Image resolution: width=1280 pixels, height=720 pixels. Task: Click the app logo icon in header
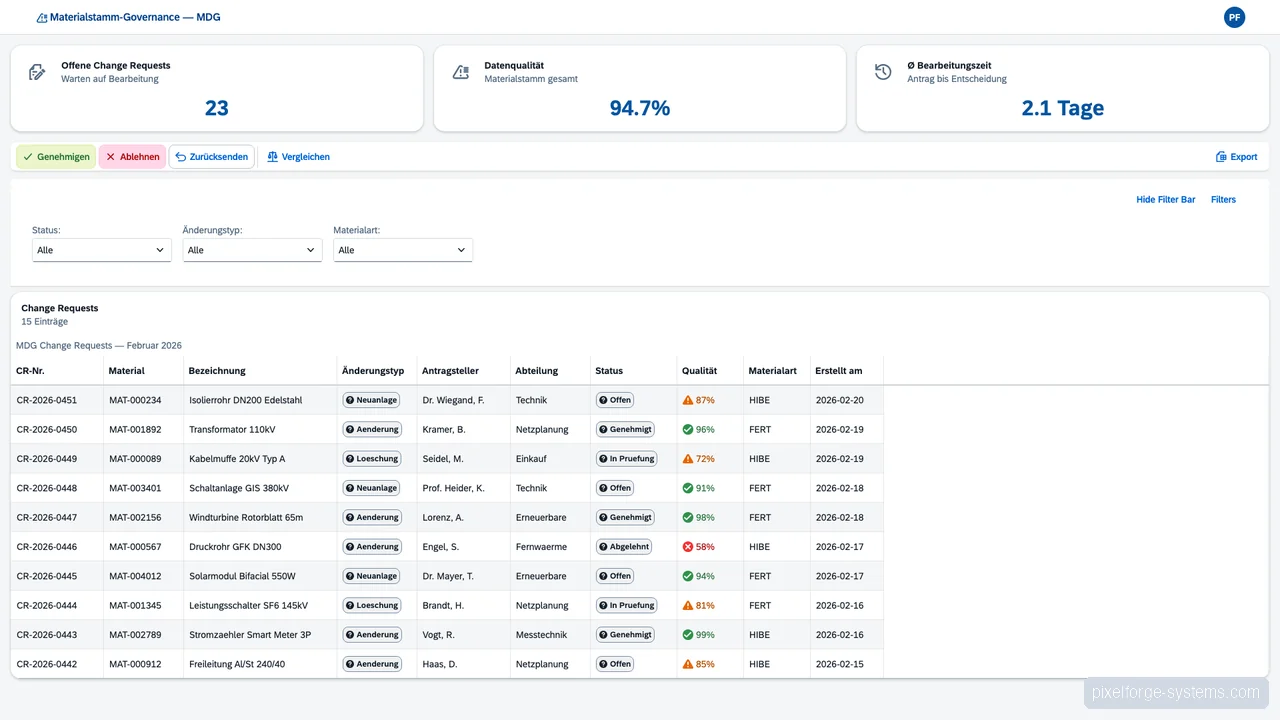pyautogui.click(x=42, y=18)
